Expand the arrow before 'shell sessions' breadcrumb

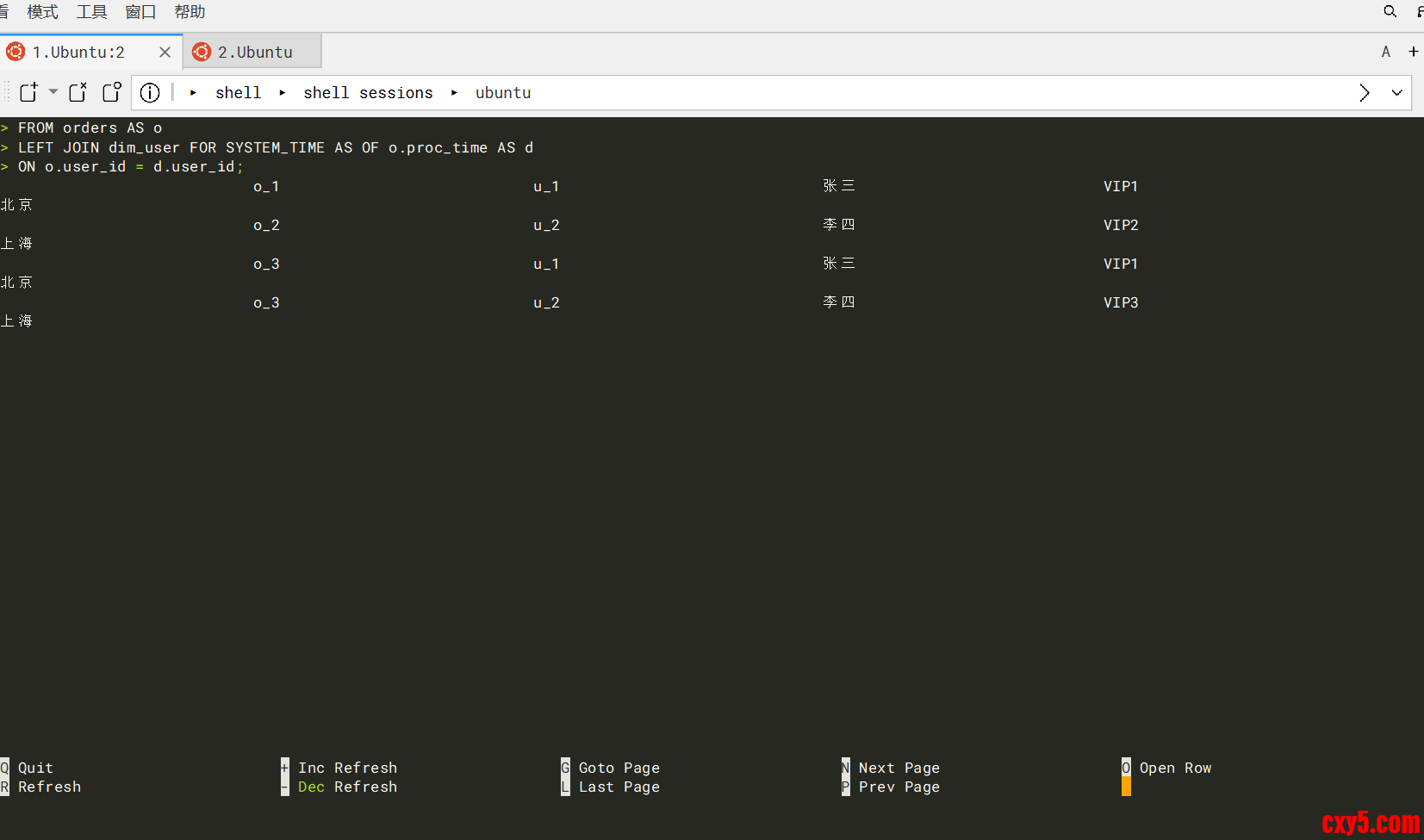click(283, 93)
